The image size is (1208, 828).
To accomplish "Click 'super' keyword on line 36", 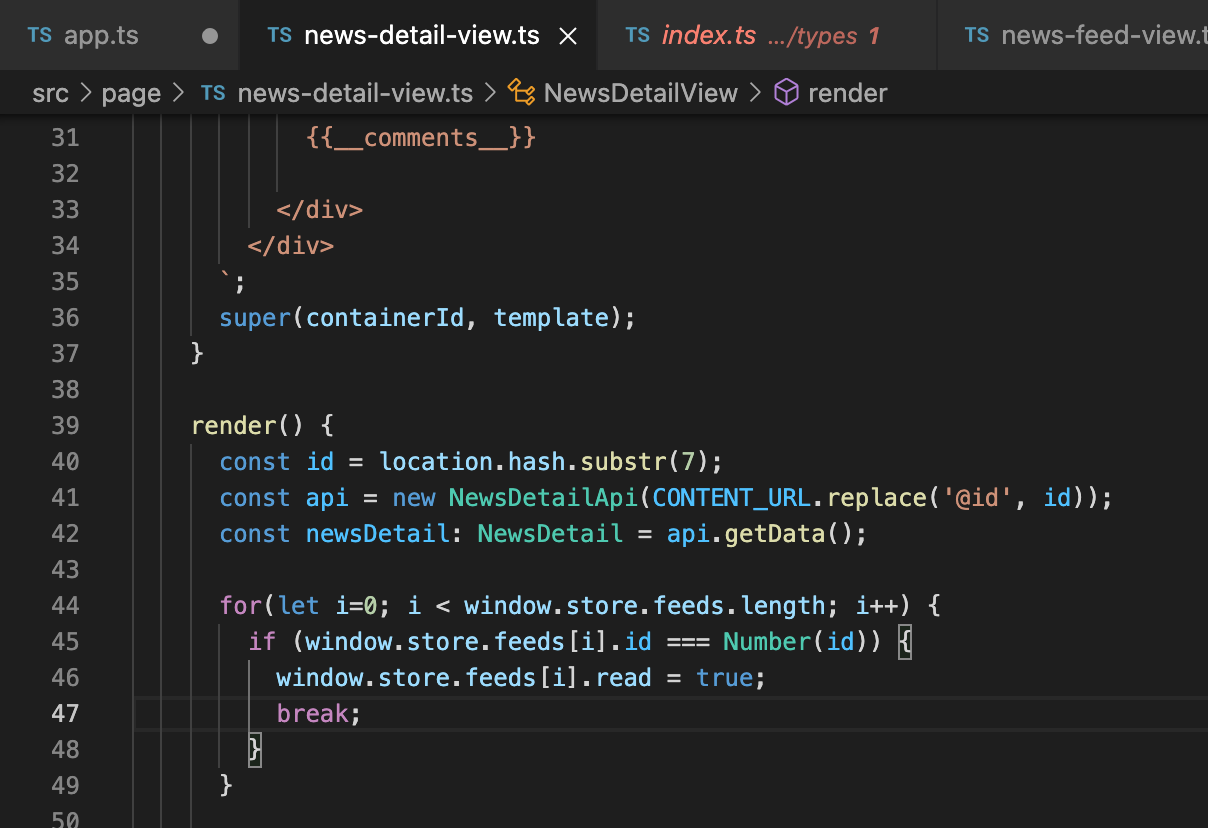I will coord(255,317).
